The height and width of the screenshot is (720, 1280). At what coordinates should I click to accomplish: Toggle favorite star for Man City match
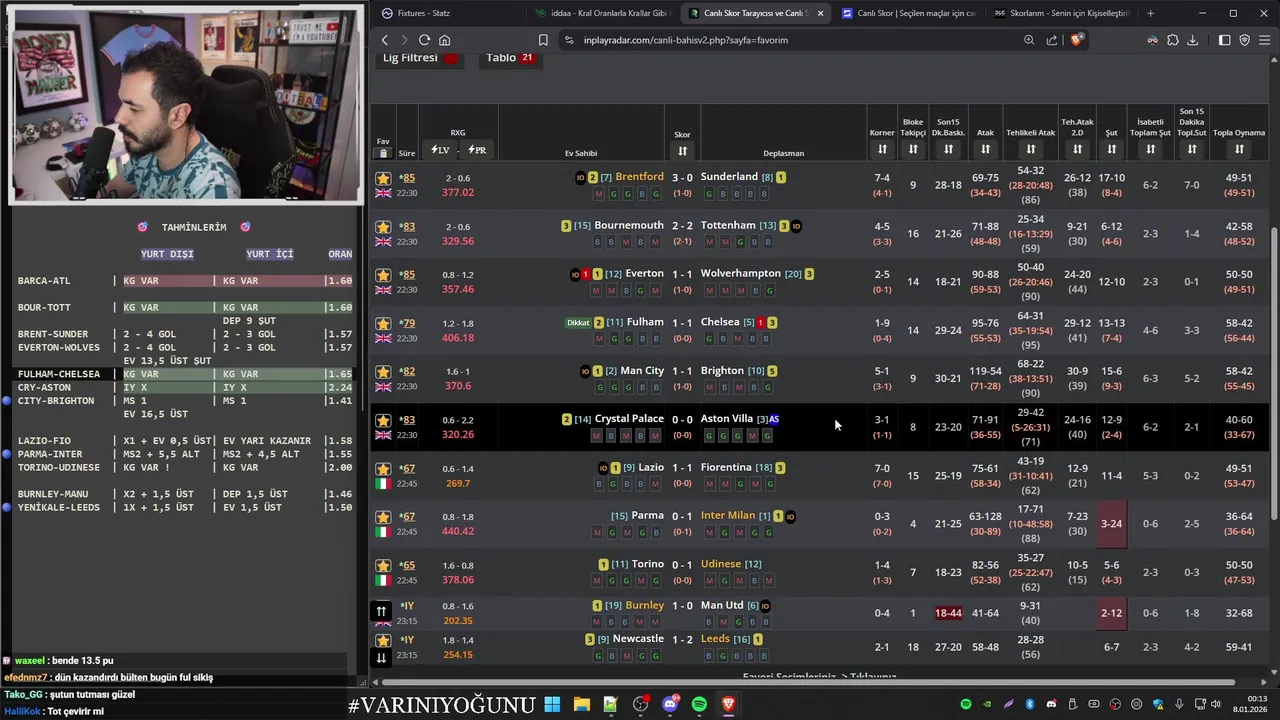point(383,372)
